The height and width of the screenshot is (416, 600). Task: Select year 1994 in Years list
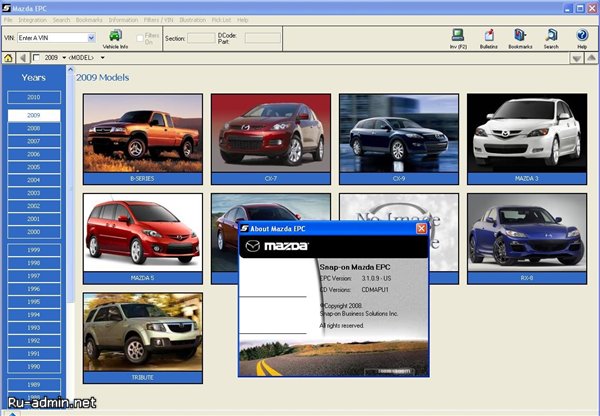point(34,315)
